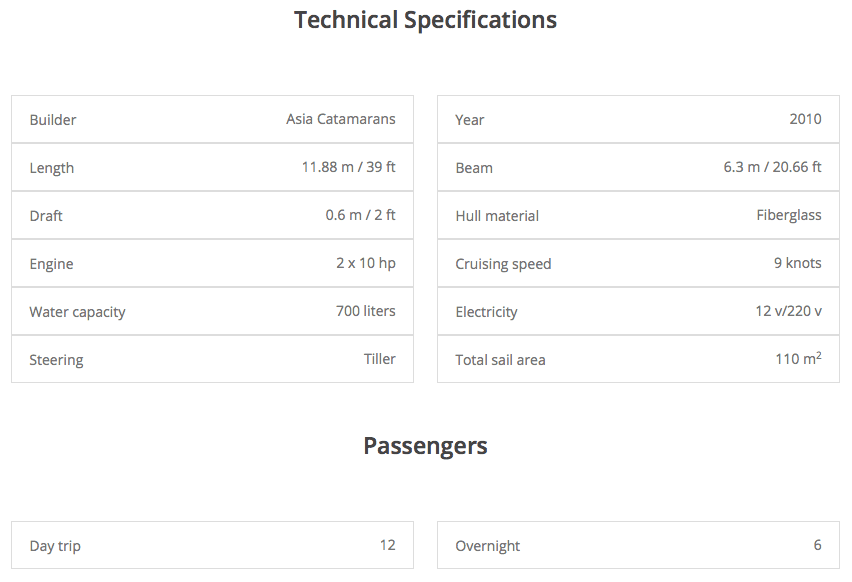Click the Total sail area label
The image size is (852, 582).
click(x=500, y=360)
